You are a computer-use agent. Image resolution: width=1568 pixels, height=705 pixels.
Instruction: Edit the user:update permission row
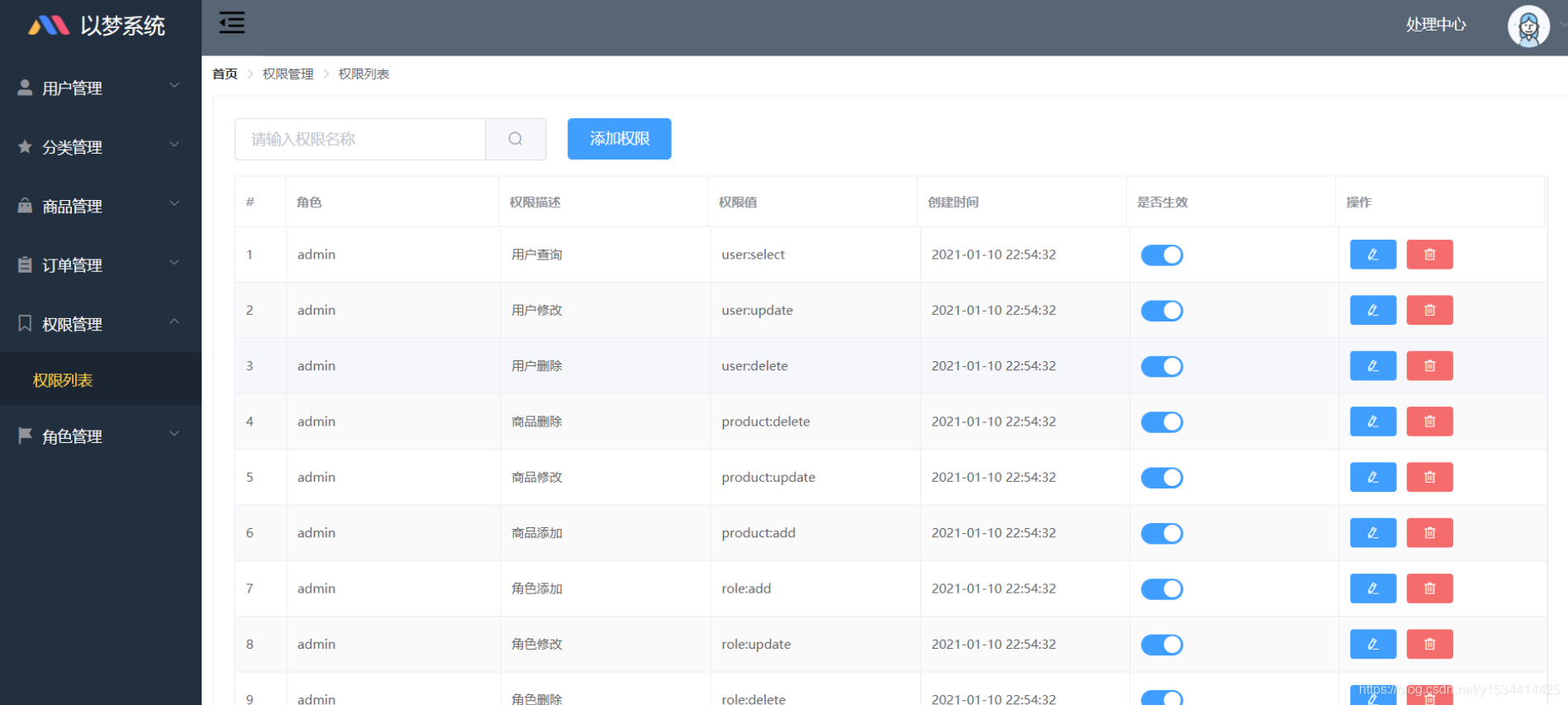click(1373, 310)
